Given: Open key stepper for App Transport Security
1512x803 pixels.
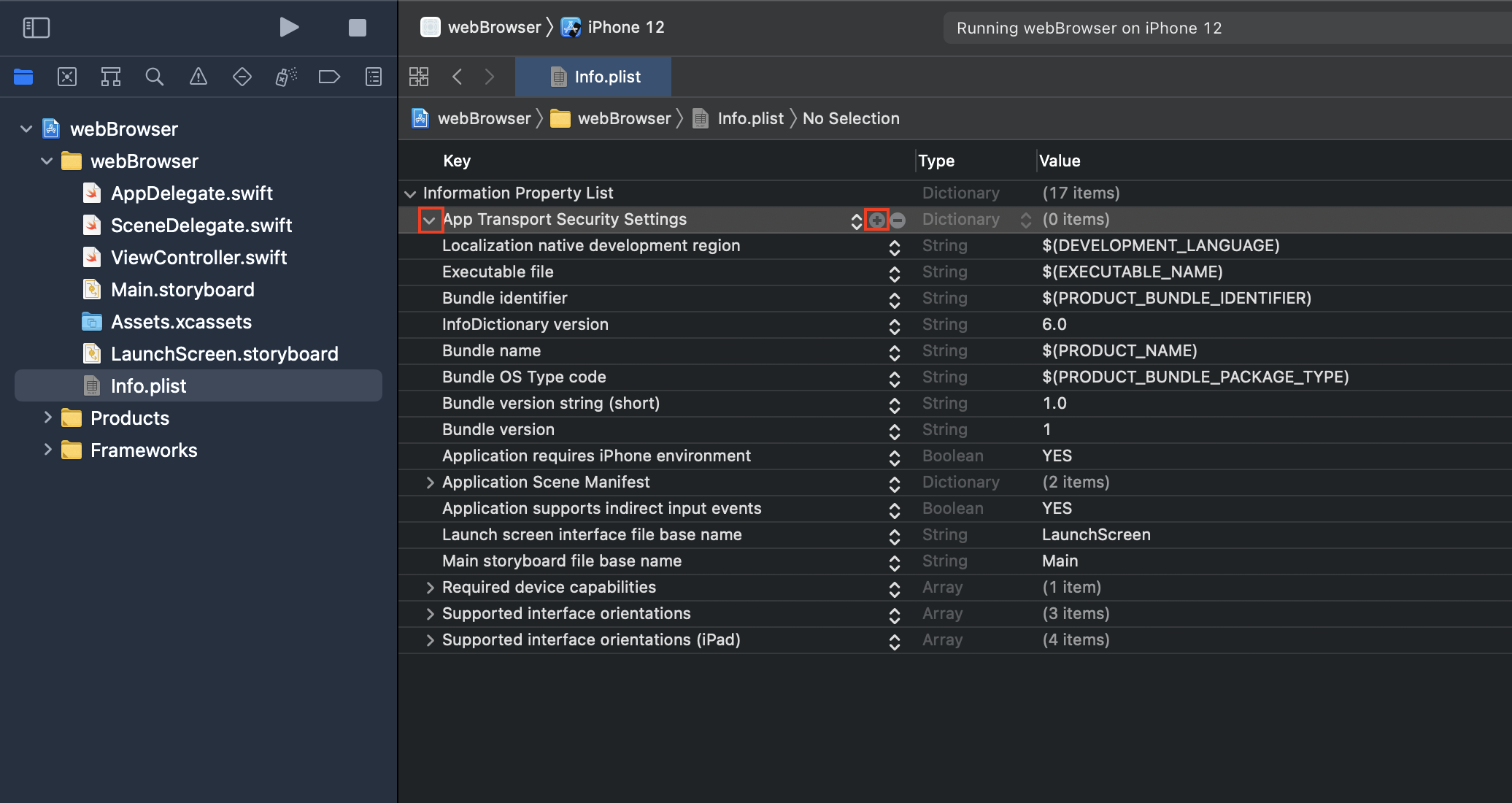Looking at the screenshot, I should (857, 221).
